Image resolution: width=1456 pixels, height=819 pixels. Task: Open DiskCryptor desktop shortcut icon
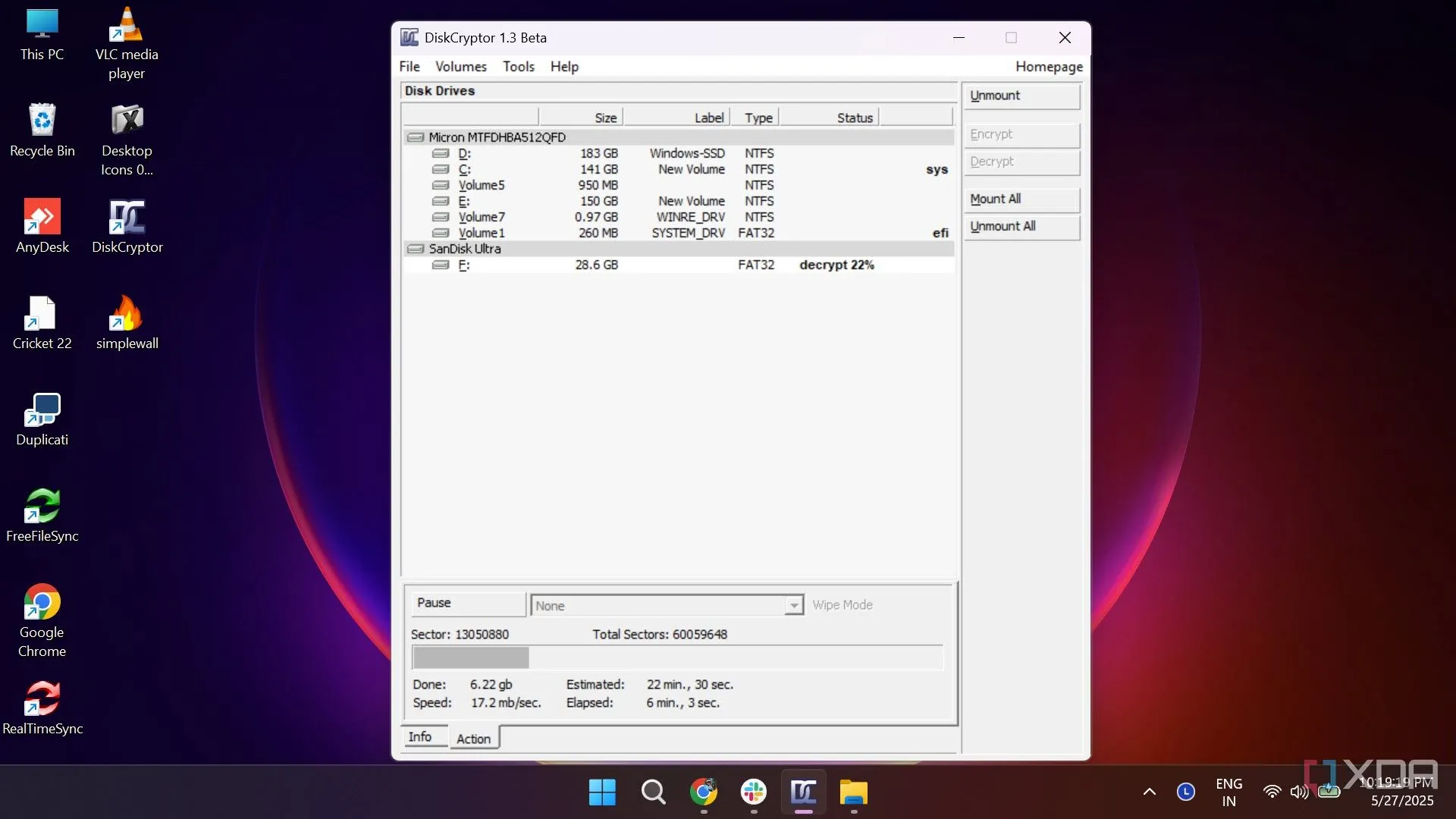point(127,218)
